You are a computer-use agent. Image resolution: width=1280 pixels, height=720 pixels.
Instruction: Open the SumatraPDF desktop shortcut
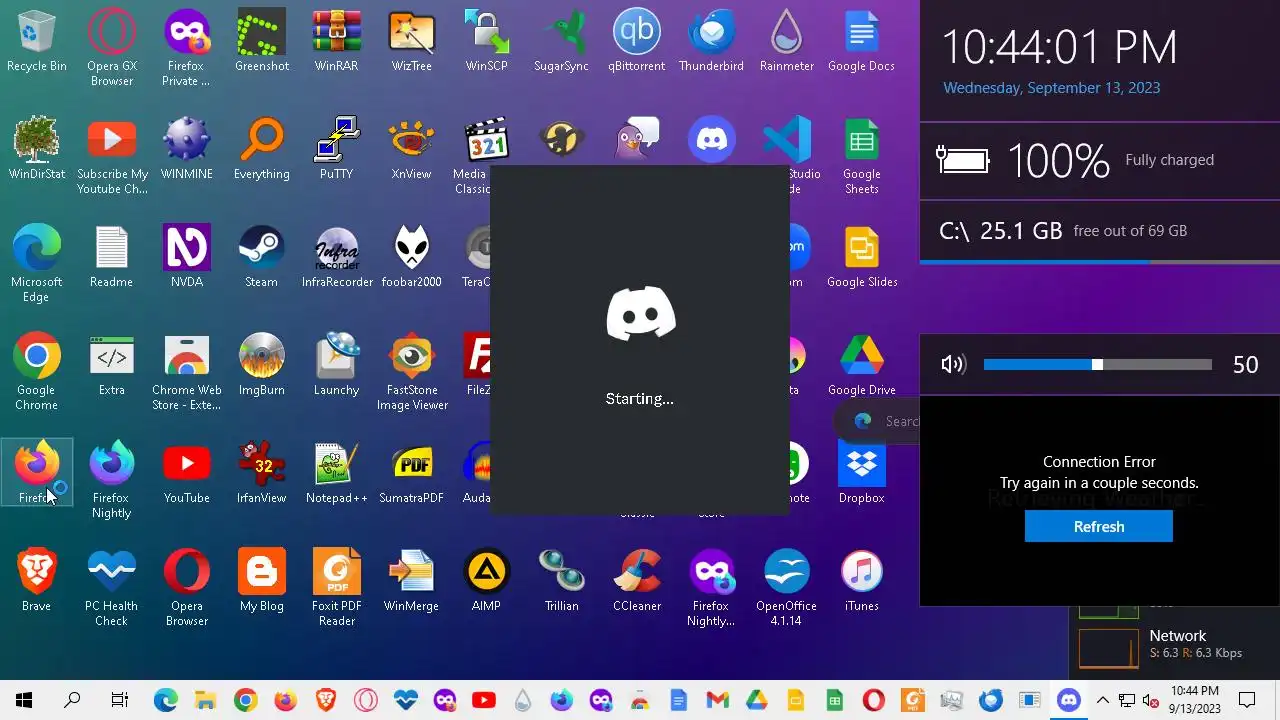click(411, 474)
